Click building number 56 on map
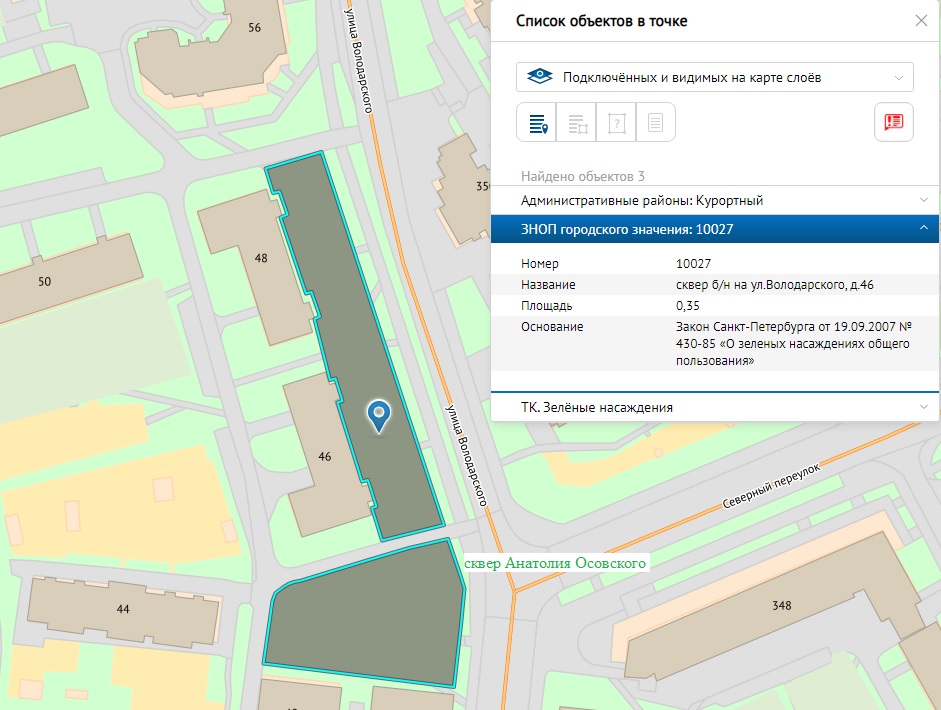Viewport: 941px width, 710px height. coord(254,27)
